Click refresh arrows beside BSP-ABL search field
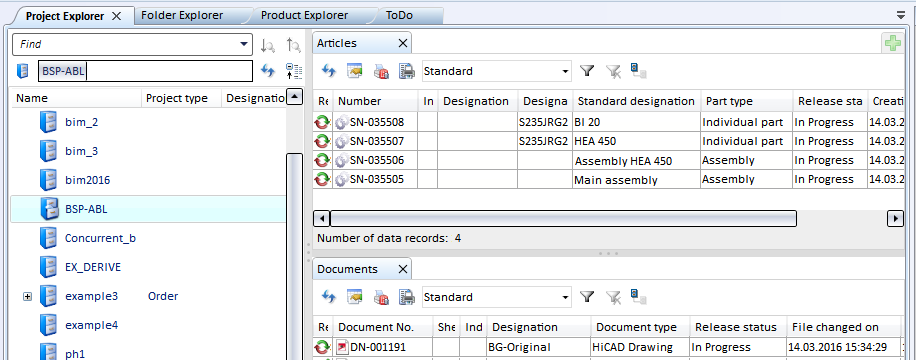Viewport: 916px width, 360px height. 268,71
